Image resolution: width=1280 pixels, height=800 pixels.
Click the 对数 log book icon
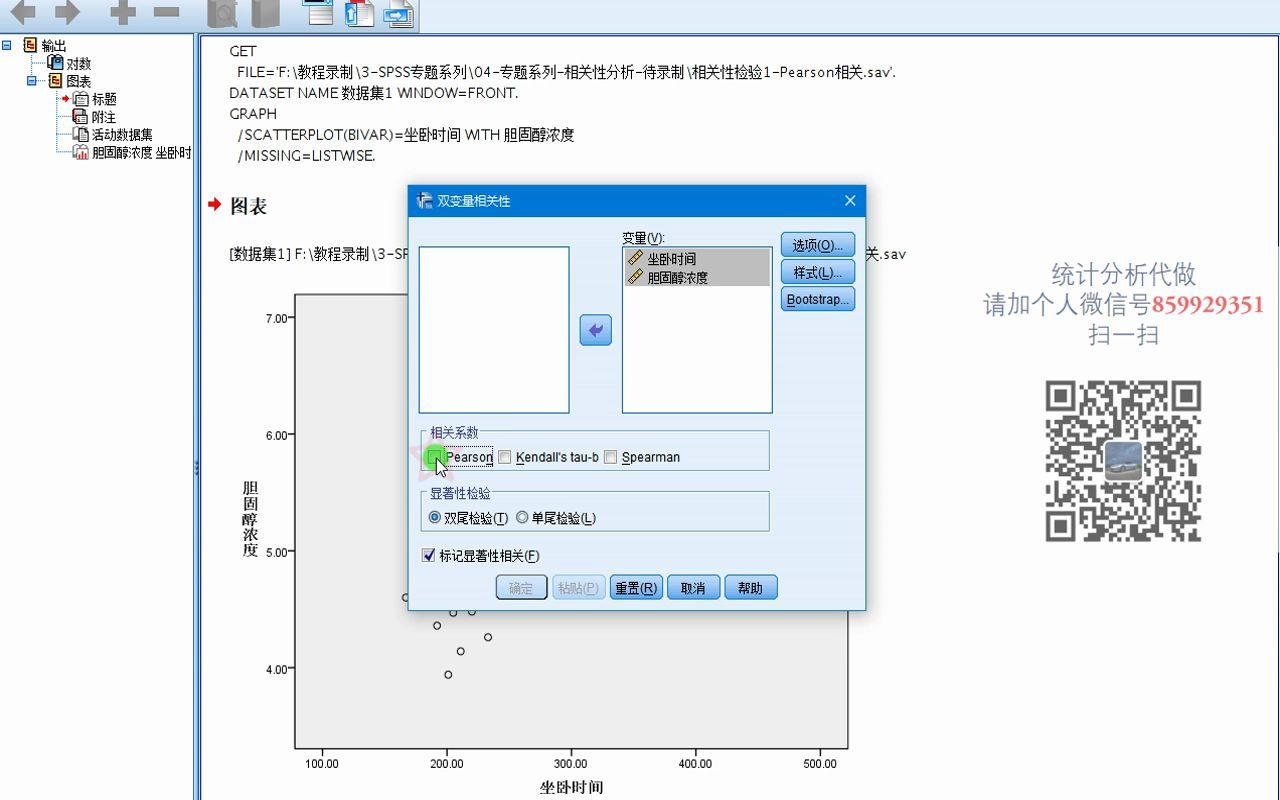tap(56, 63)
